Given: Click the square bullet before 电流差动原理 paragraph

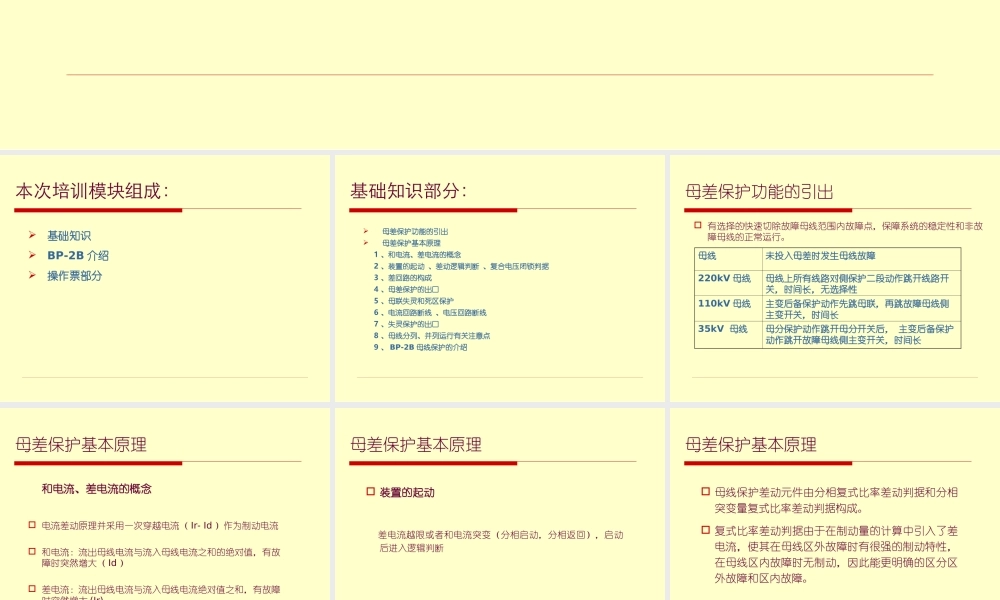Looking at the screenshot, I should (x=31, y=524).
